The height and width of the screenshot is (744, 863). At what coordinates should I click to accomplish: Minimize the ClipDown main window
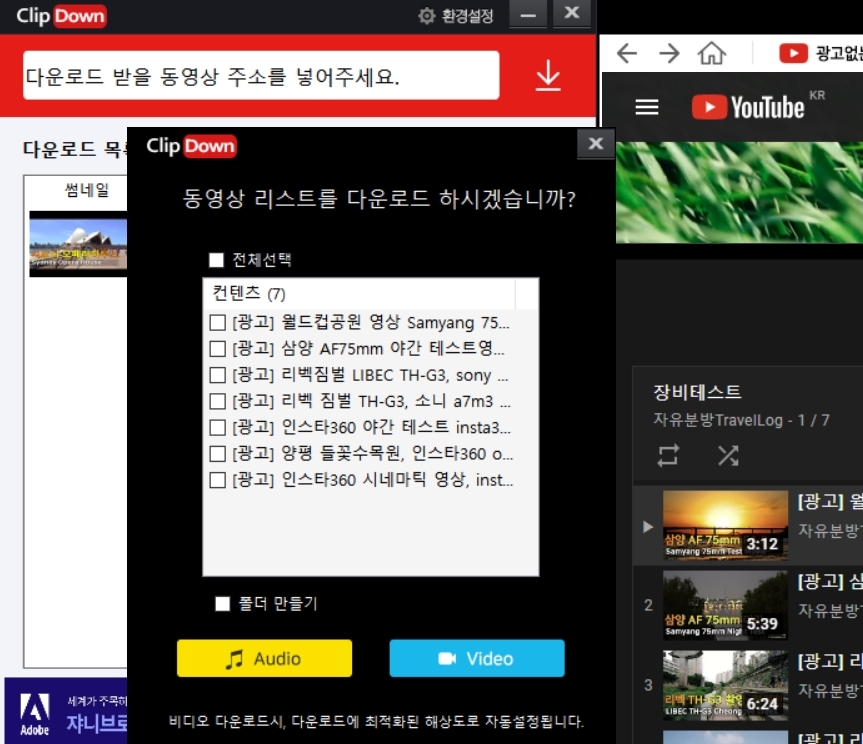click(528, 14)
